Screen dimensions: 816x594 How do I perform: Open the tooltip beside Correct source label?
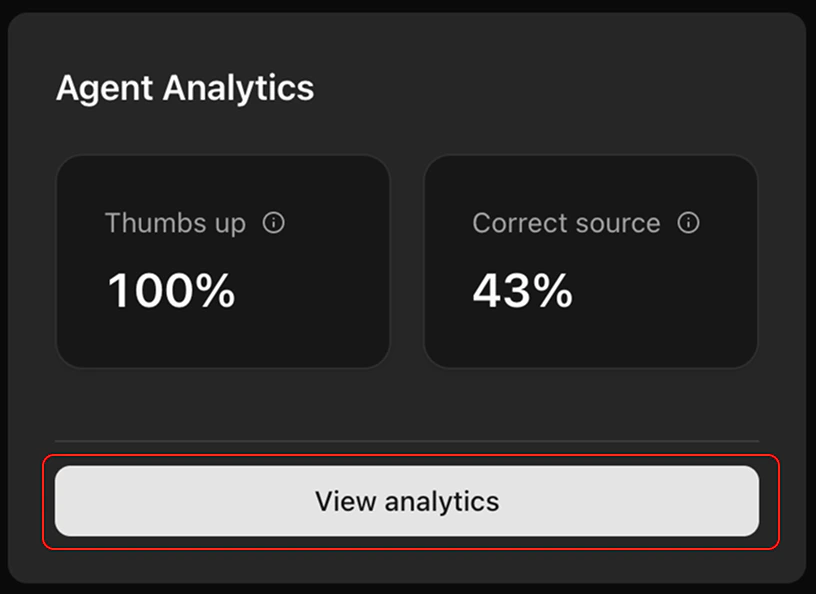click(688, 223)
